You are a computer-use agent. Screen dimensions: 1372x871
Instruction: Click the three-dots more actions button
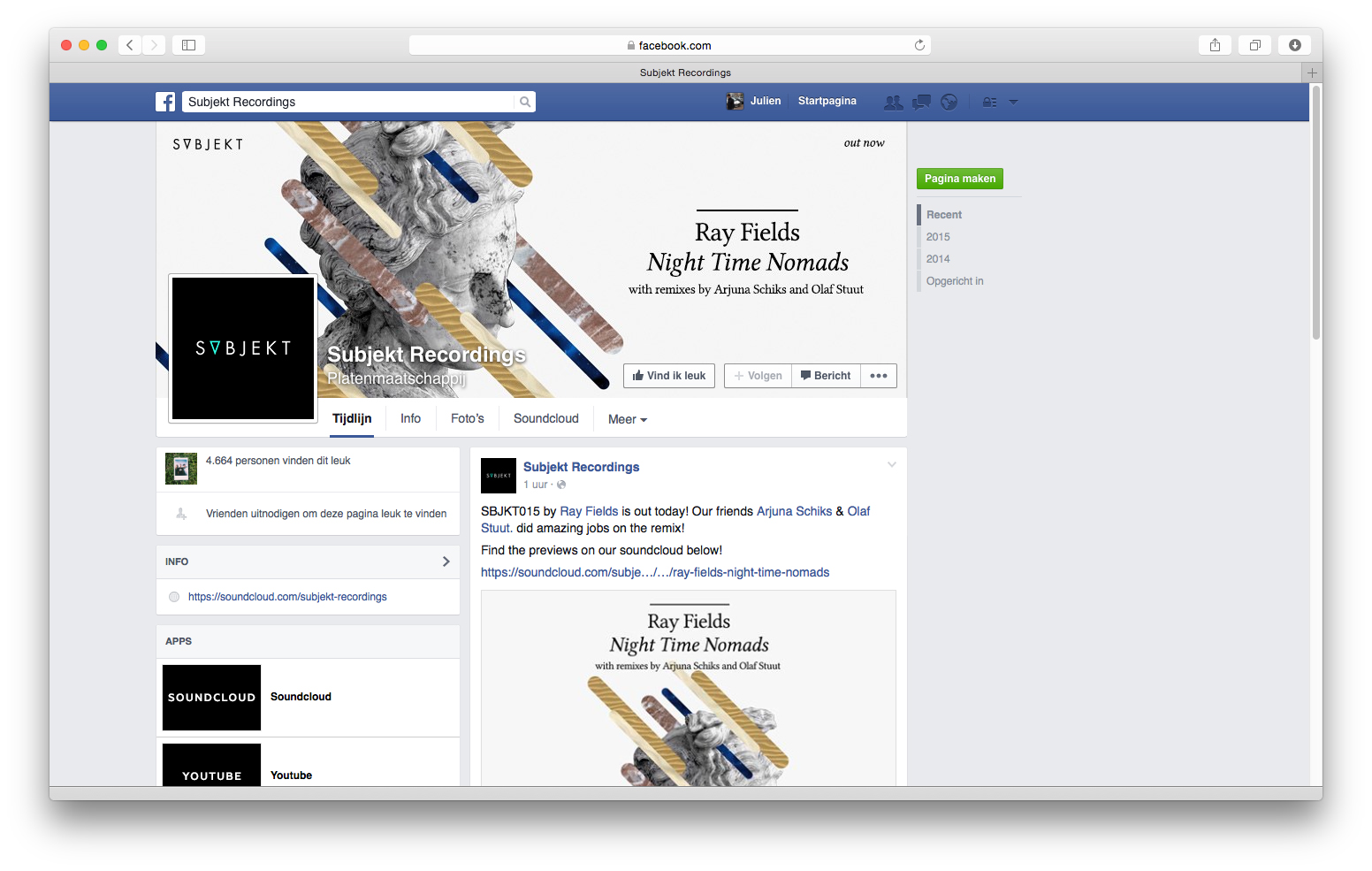(879, 376)
